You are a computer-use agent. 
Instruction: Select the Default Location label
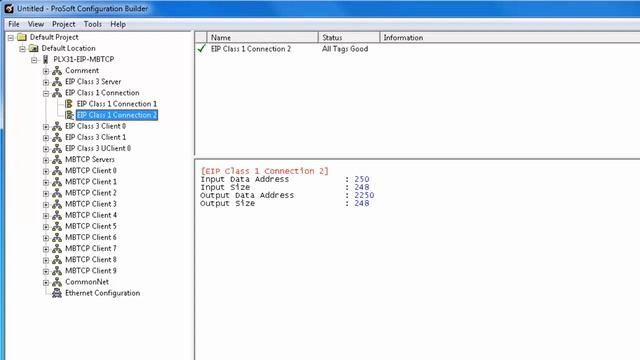pos(69,48)
